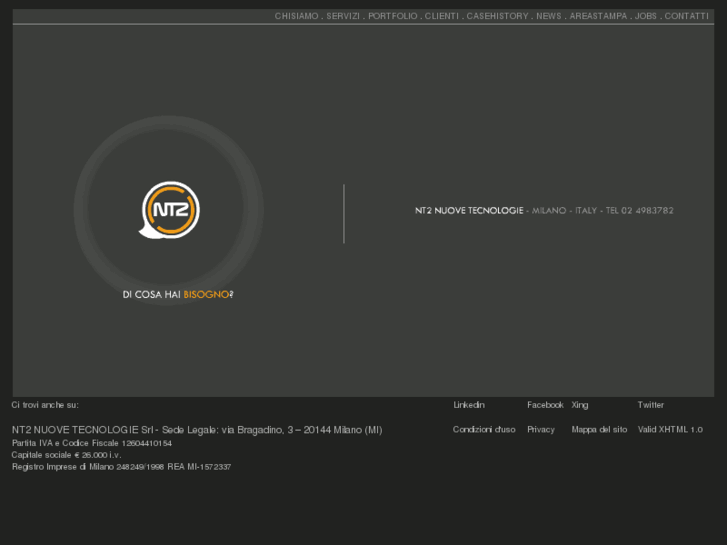Open the SERVIZI menu item
Viewport: 727px width, 545px height.
click(343, 16)
